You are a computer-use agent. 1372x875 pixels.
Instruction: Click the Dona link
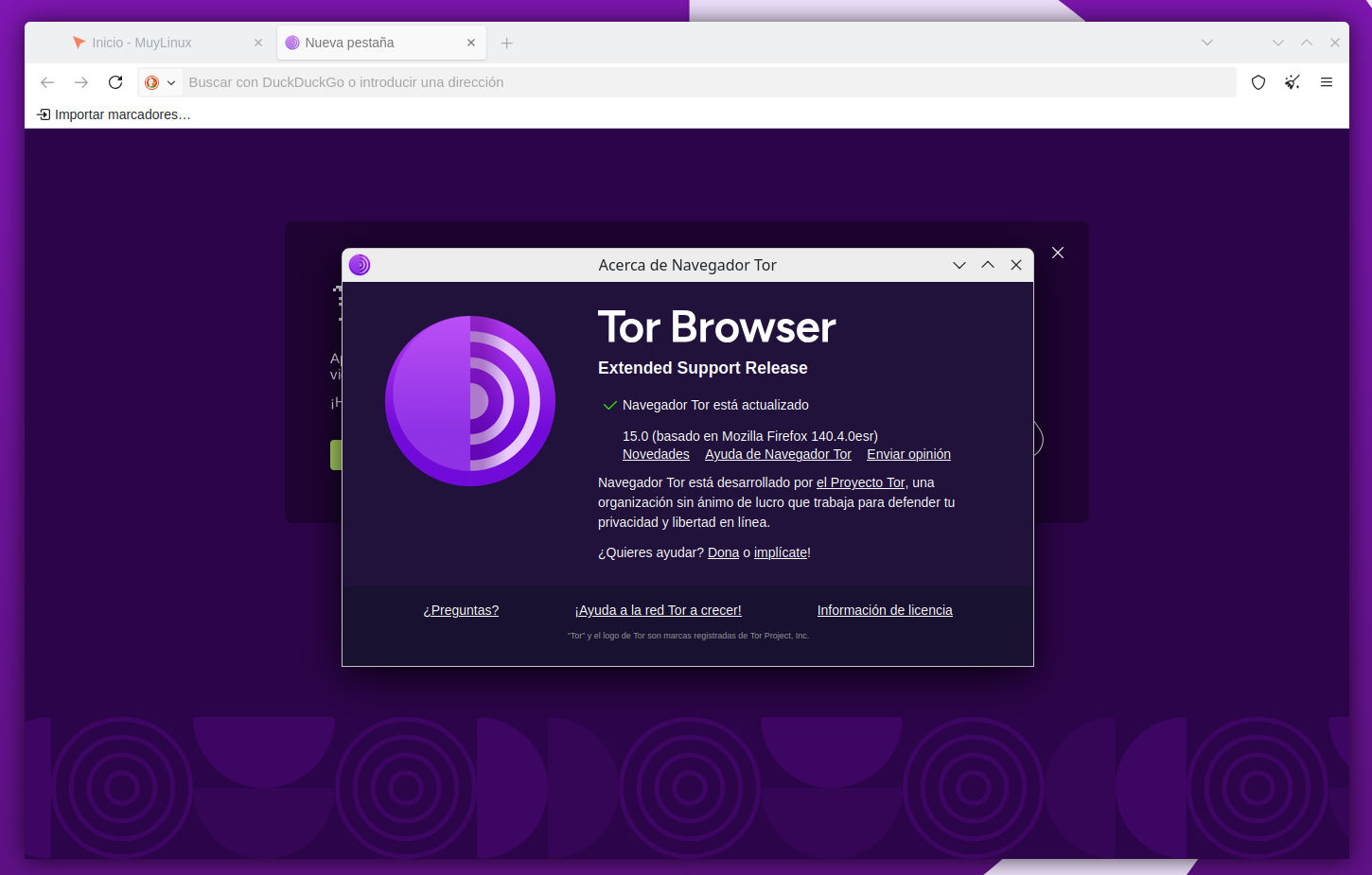pos(723,552)
